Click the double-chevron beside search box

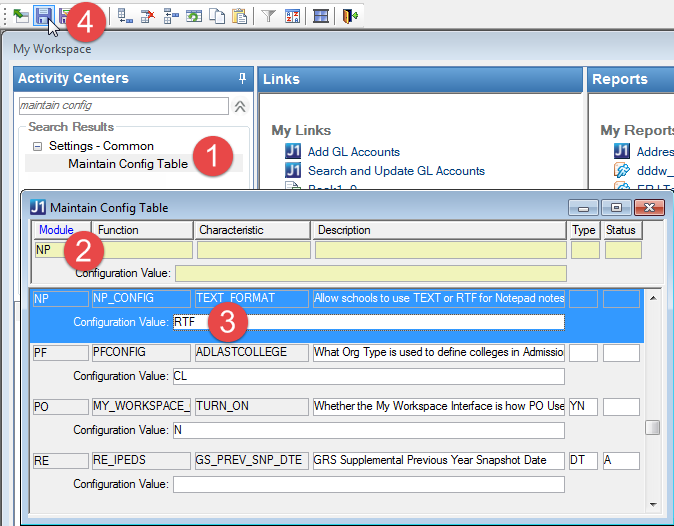coord(239,106)
